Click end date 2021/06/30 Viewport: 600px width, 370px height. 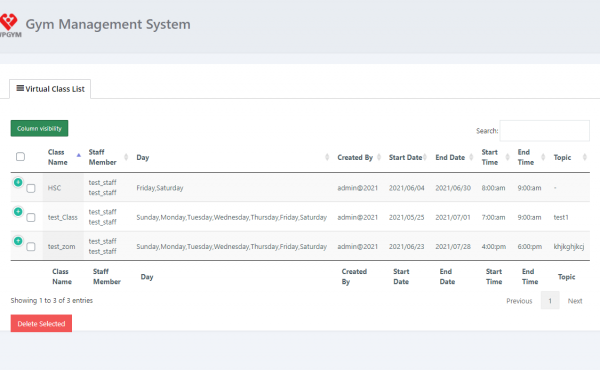(x=453, y=188)
